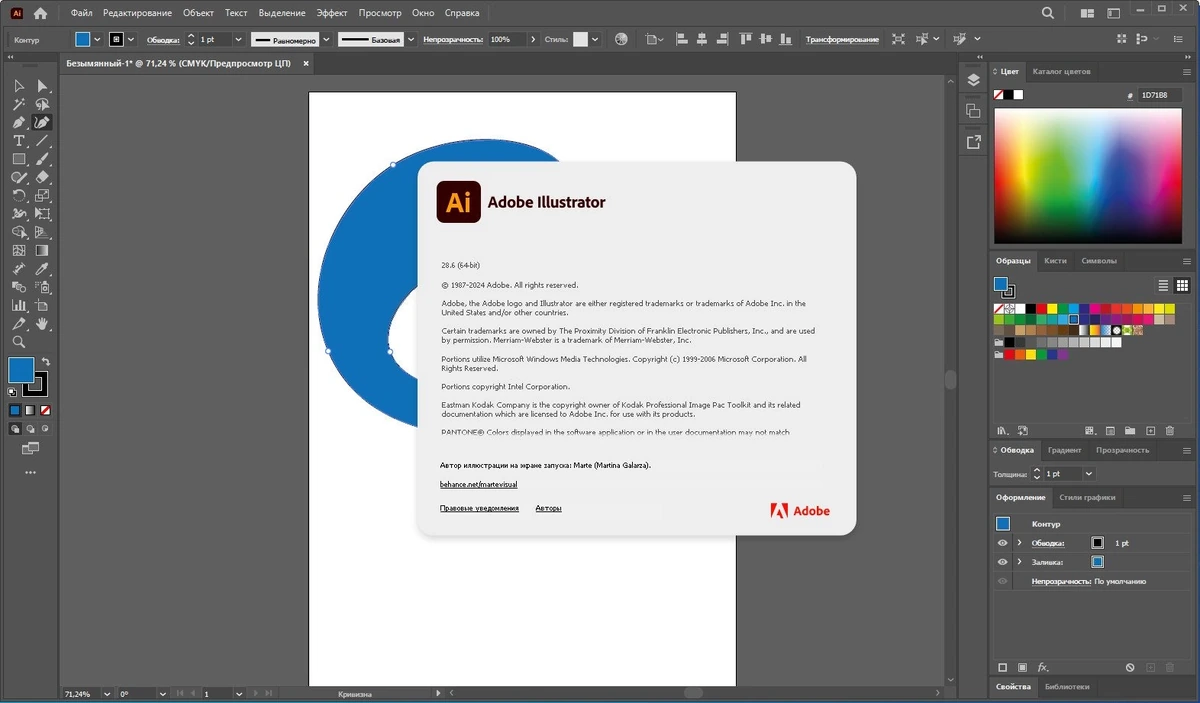Open Толщина dropdown in Обводка panel
The width and height of the screenshot is (1200, 703).
coord(1089,474)
